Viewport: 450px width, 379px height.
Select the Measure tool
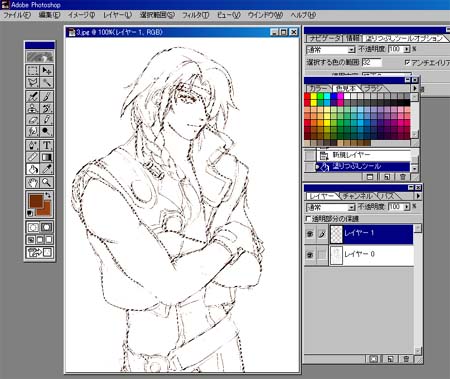[x=33, y=157]
